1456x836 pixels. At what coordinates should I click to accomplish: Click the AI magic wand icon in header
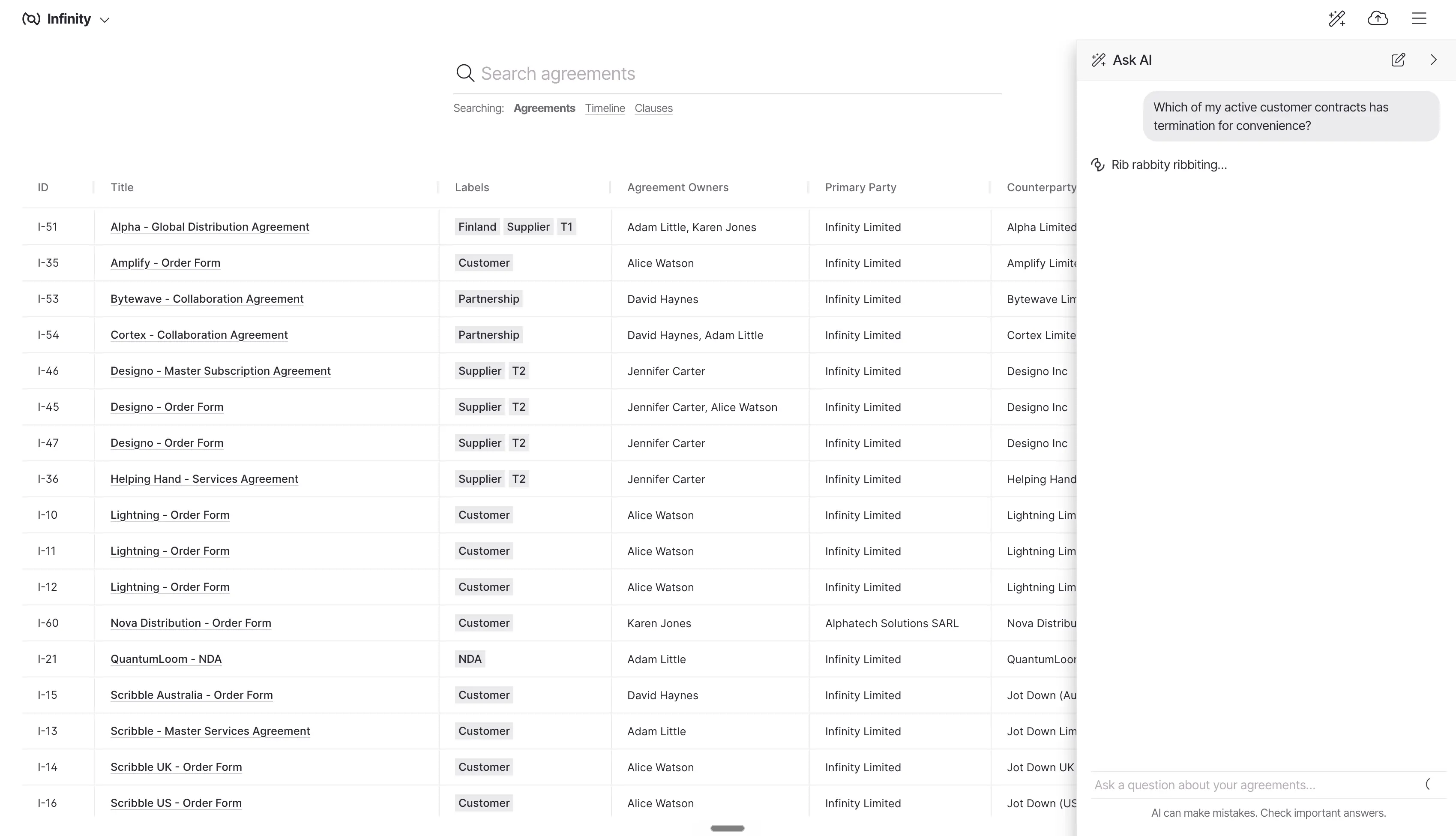[x=1337, y=18]
